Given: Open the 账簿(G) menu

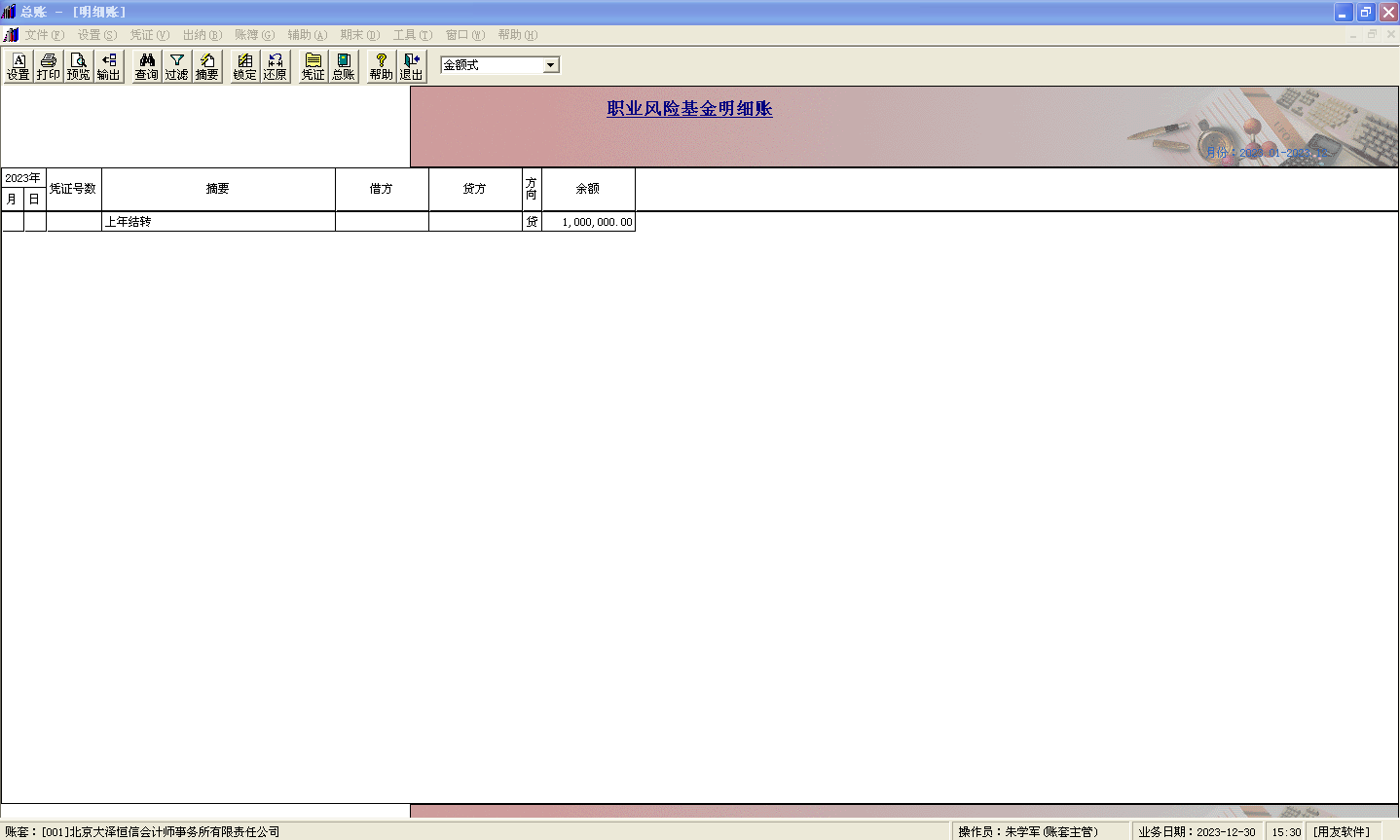Looking at the screenshot, I should (254, 35).
